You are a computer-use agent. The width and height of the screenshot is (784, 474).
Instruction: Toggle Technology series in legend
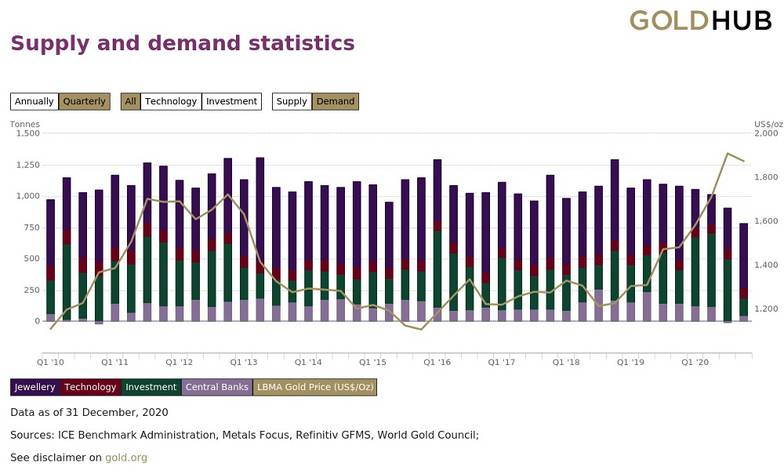pyautogui.click(x=92, y=387)
